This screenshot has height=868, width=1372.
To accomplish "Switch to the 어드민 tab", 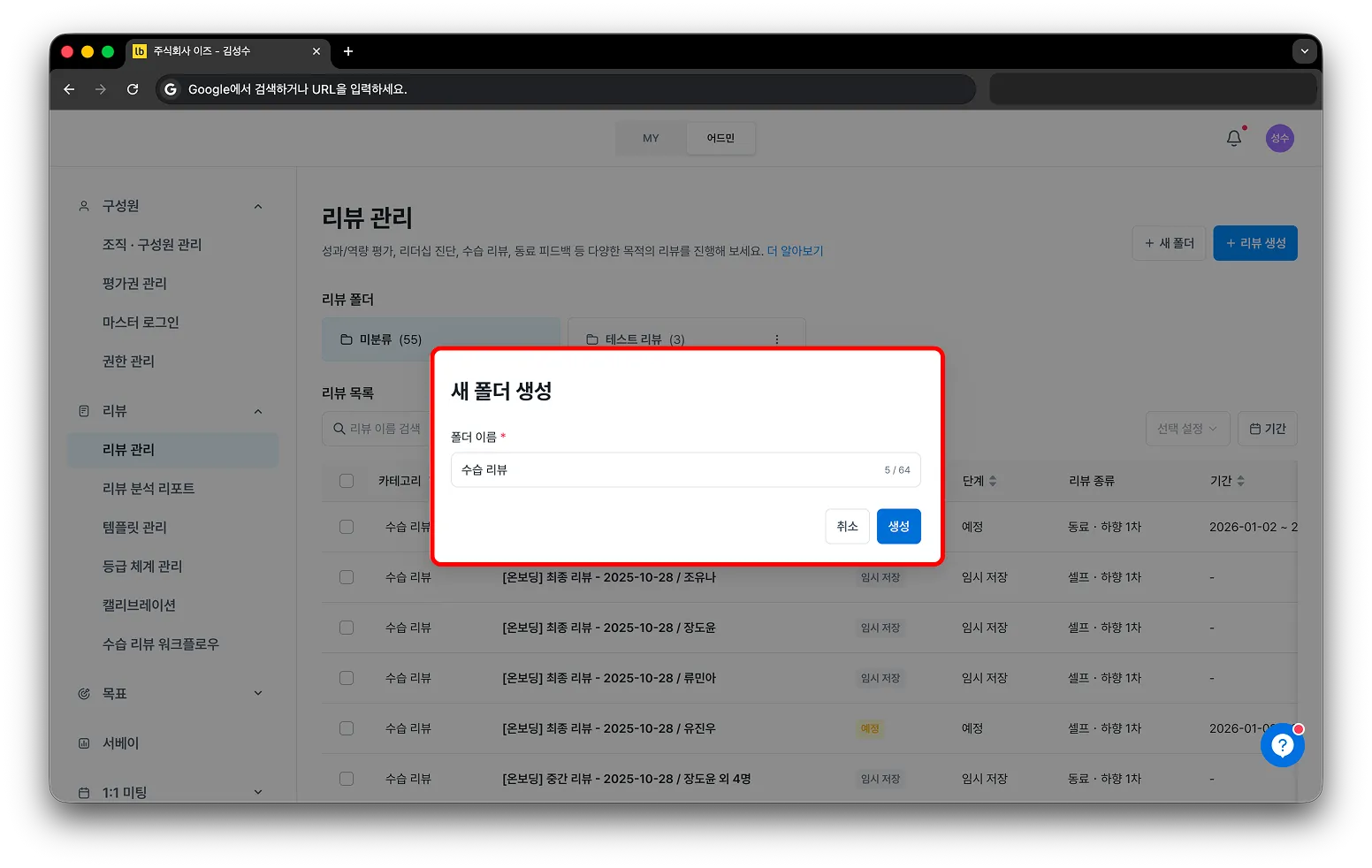I will click(720, 138).
